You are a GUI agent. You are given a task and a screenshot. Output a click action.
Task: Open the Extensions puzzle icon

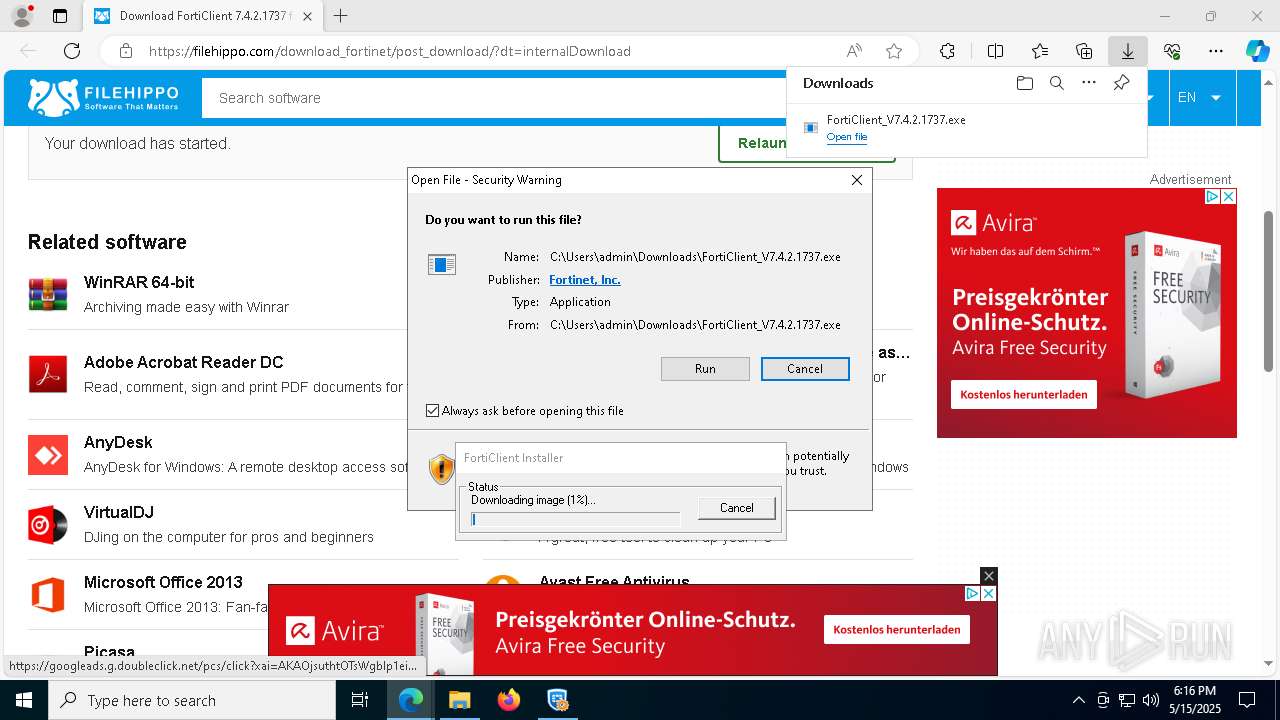coord(947,51)
